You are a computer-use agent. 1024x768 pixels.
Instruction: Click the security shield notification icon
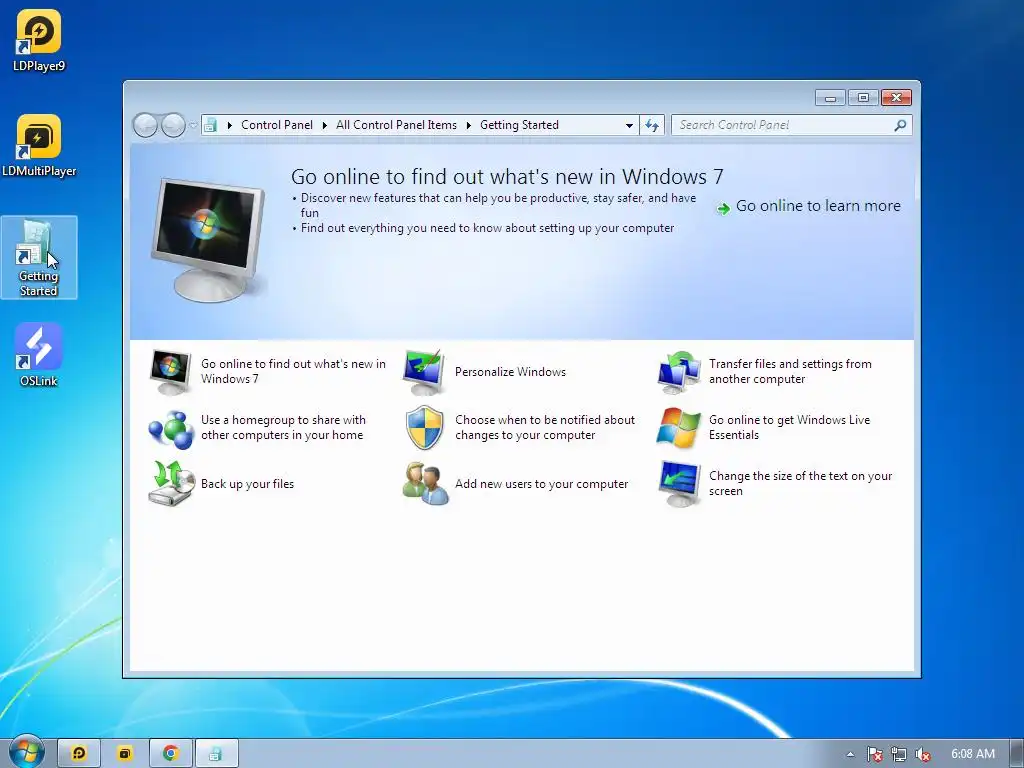point(424,428)
